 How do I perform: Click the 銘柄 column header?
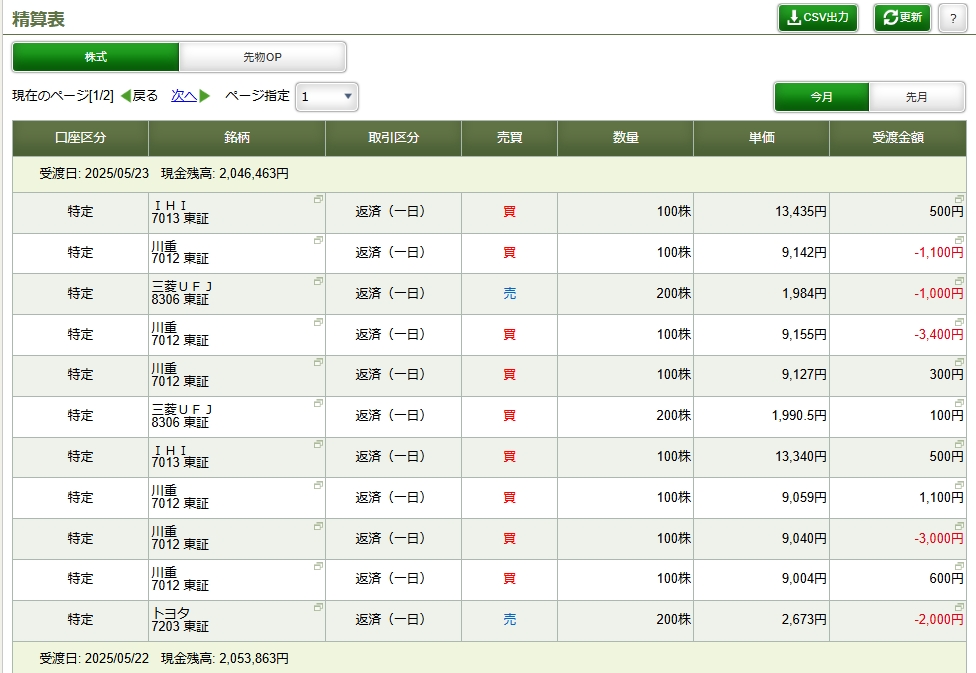[237, 138]
